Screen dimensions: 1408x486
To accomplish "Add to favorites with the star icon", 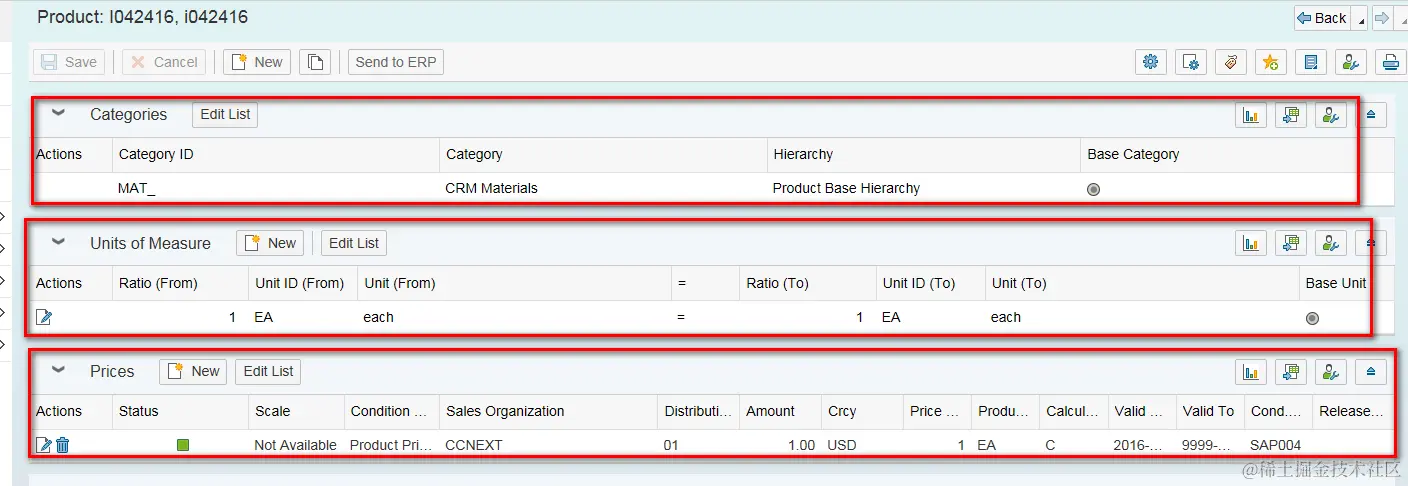I will [1270, 62].
